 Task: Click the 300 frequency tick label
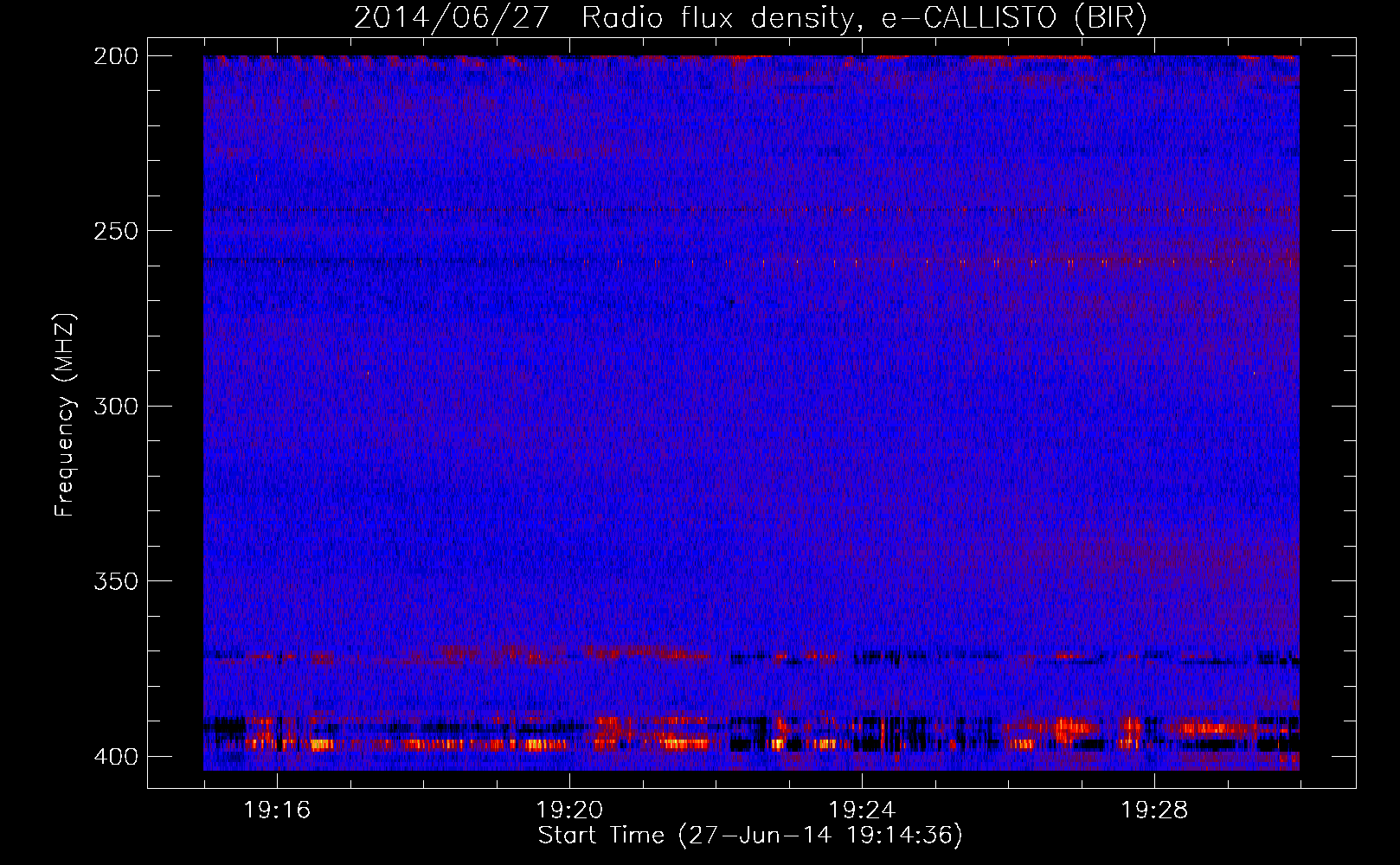click(x=115, y=406)
